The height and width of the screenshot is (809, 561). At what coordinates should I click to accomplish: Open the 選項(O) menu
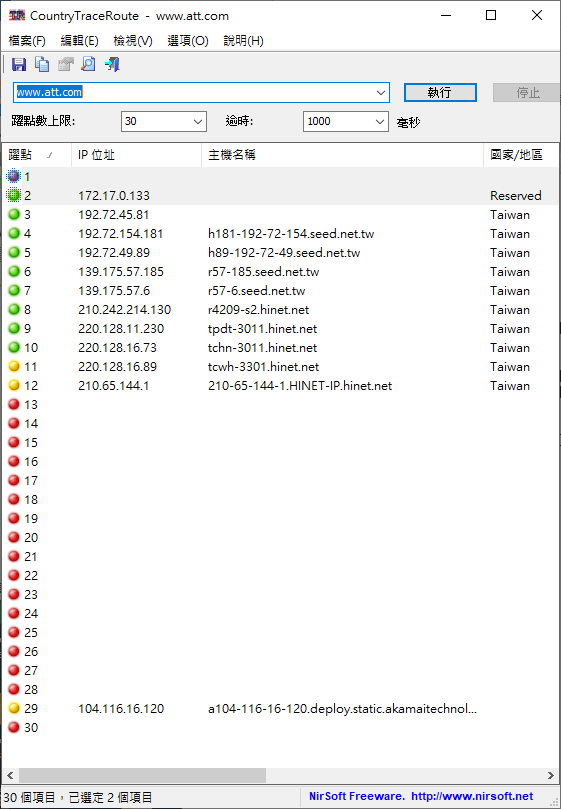click(x=188, y=41)
